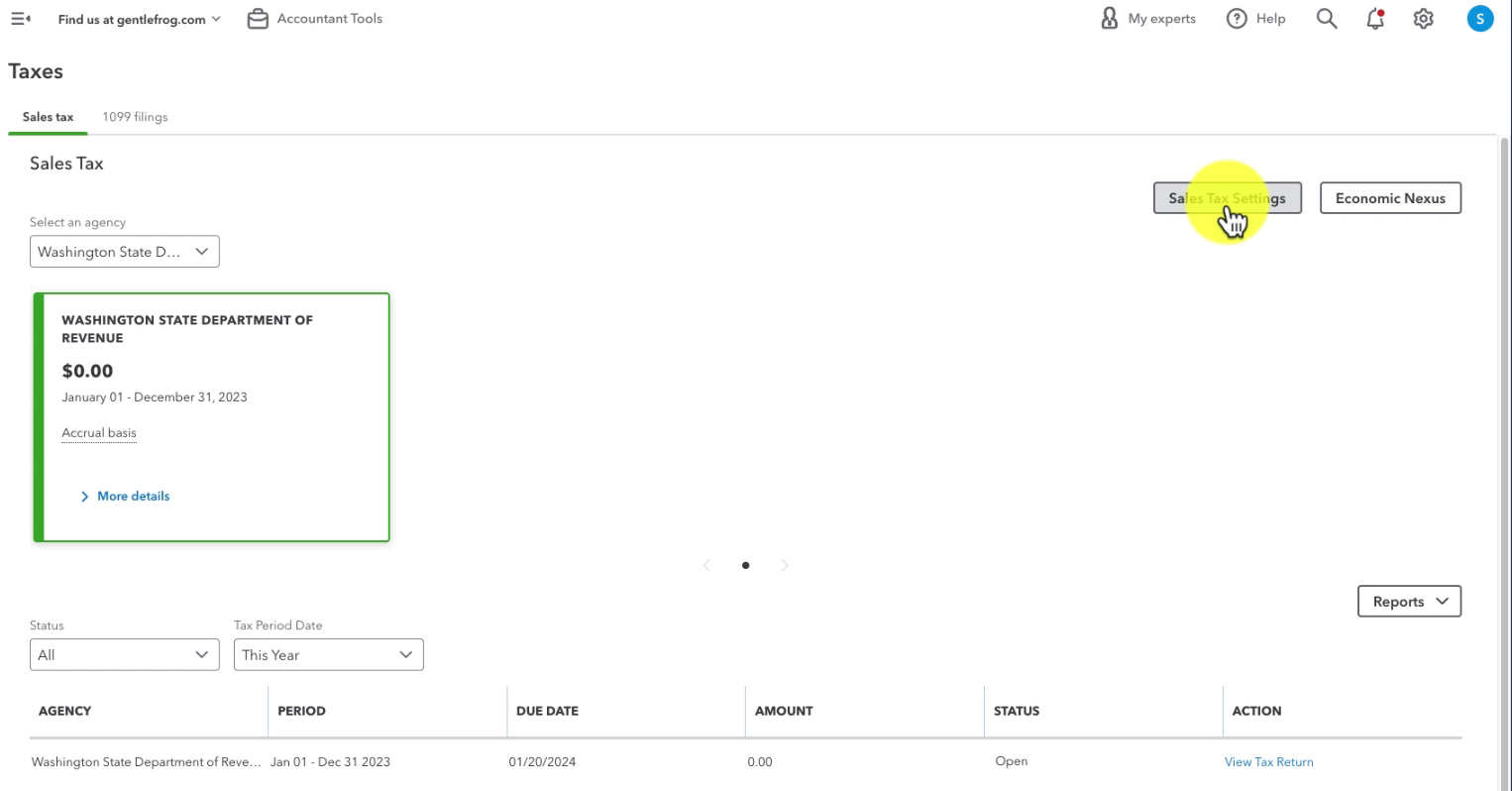Viewport: 1512px width, 791px height.
Task: Open the Tax Period Date dropdown
Action: tap(329, 655)
